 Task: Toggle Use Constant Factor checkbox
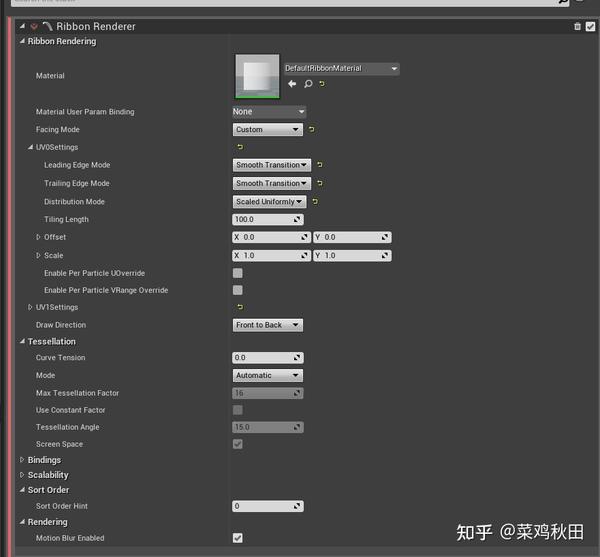[238, 410]
